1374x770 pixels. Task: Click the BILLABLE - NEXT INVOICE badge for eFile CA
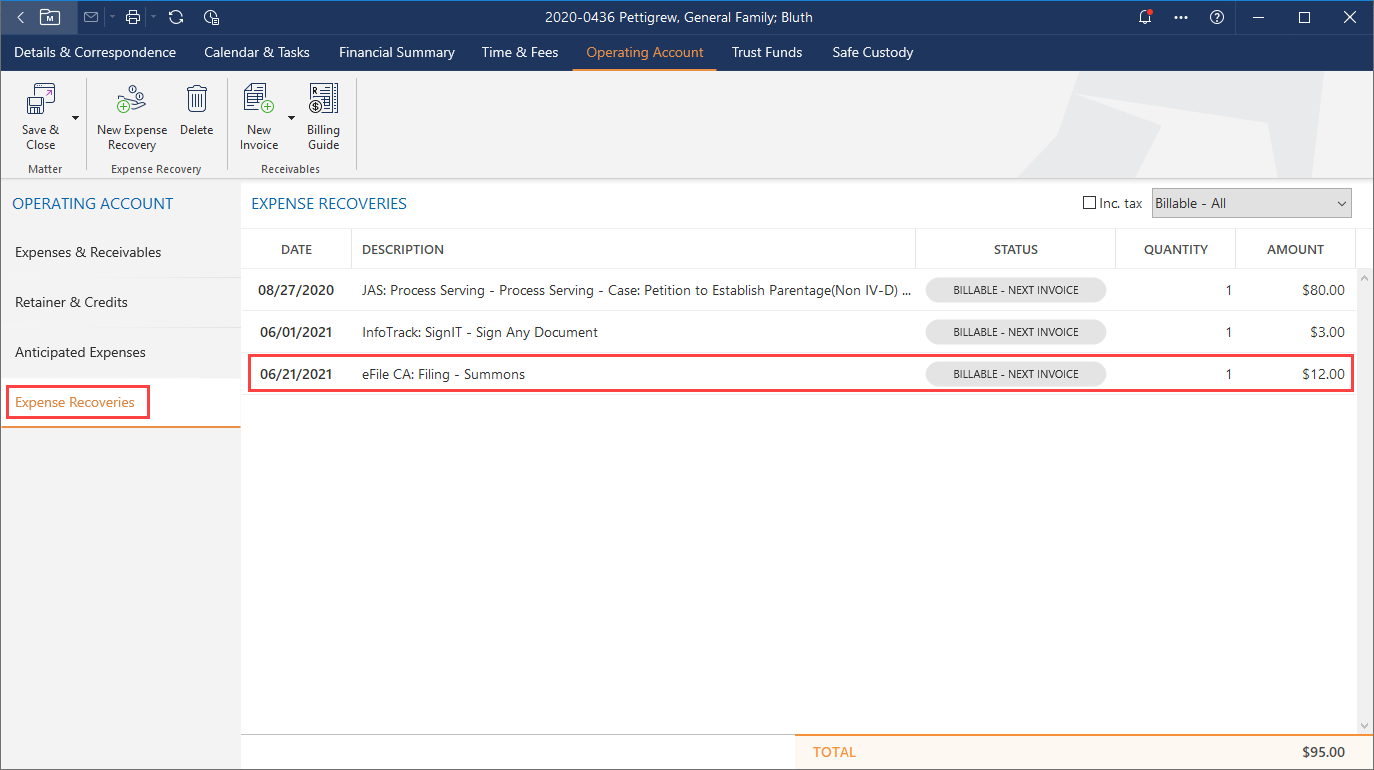[1015, 373]
